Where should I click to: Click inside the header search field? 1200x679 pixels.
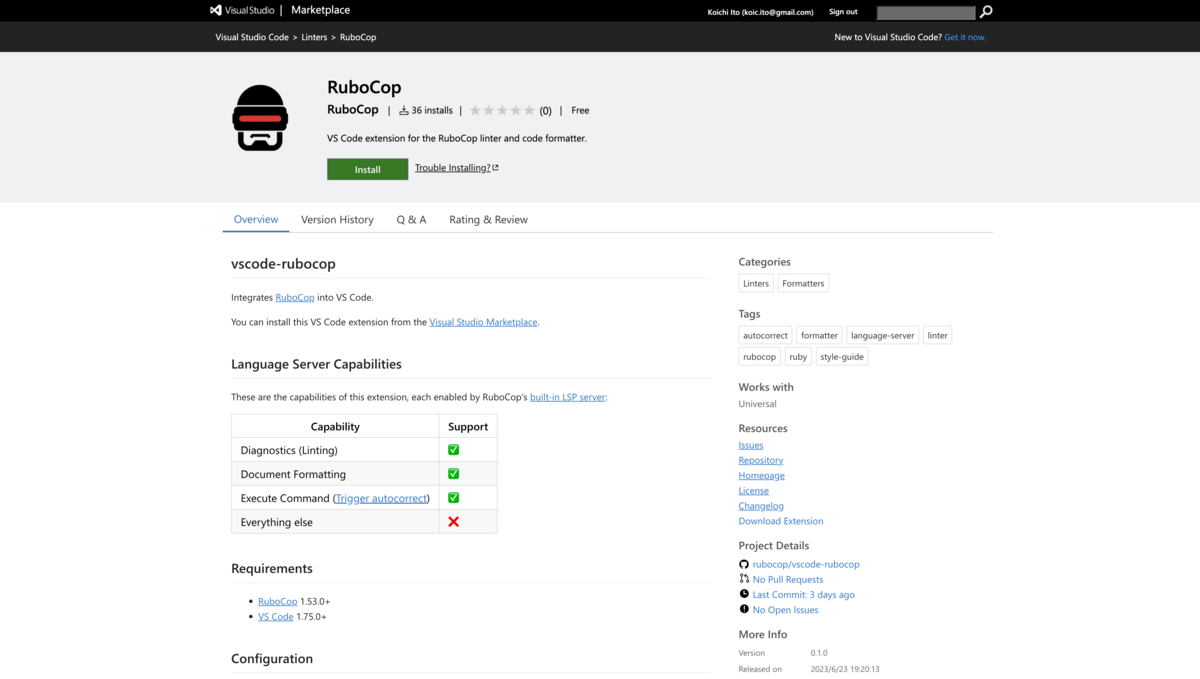925,11
